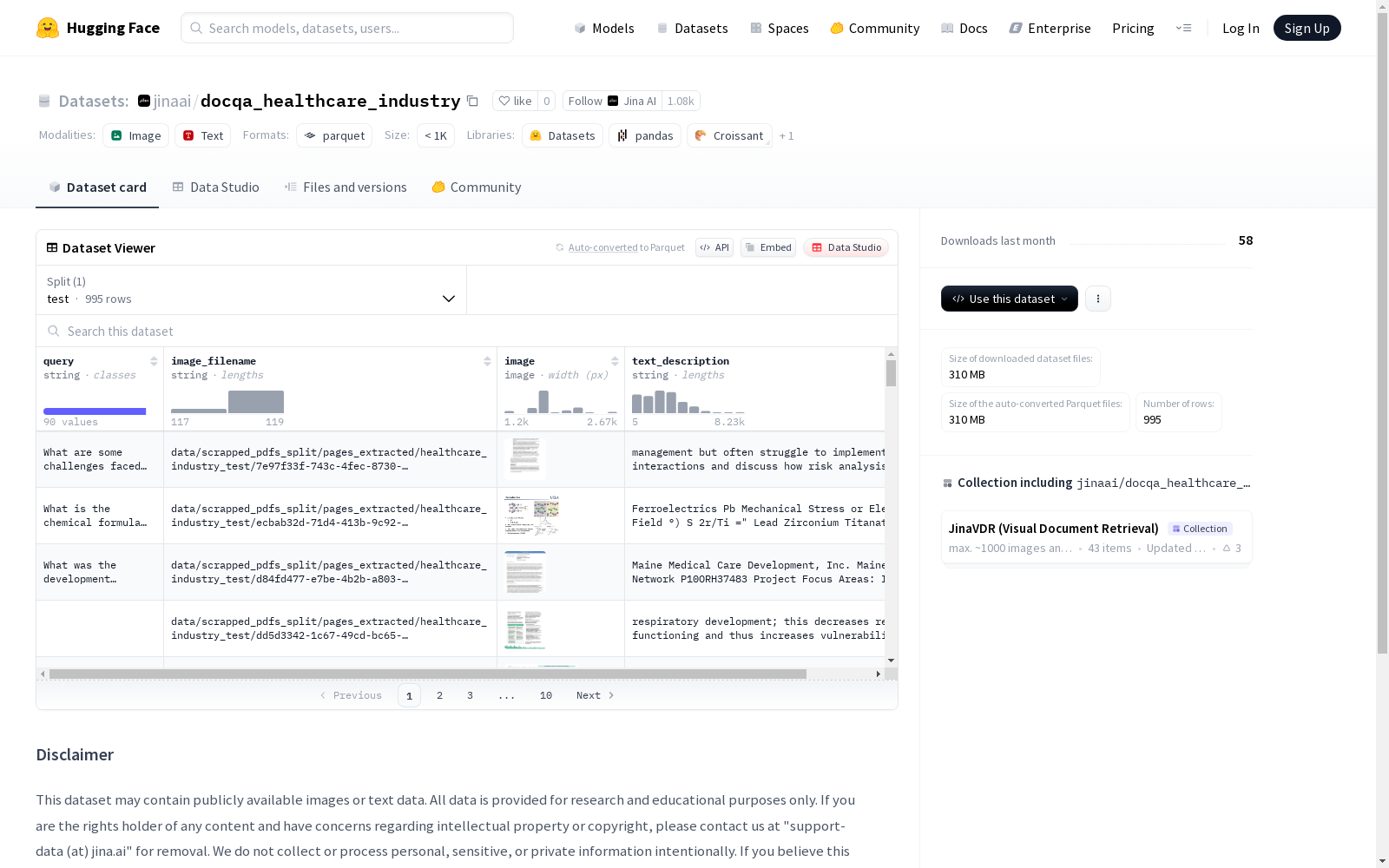Open the Embed dialog
The width and height of the screenshot is (1389, 868).
(x=768, y=247)
